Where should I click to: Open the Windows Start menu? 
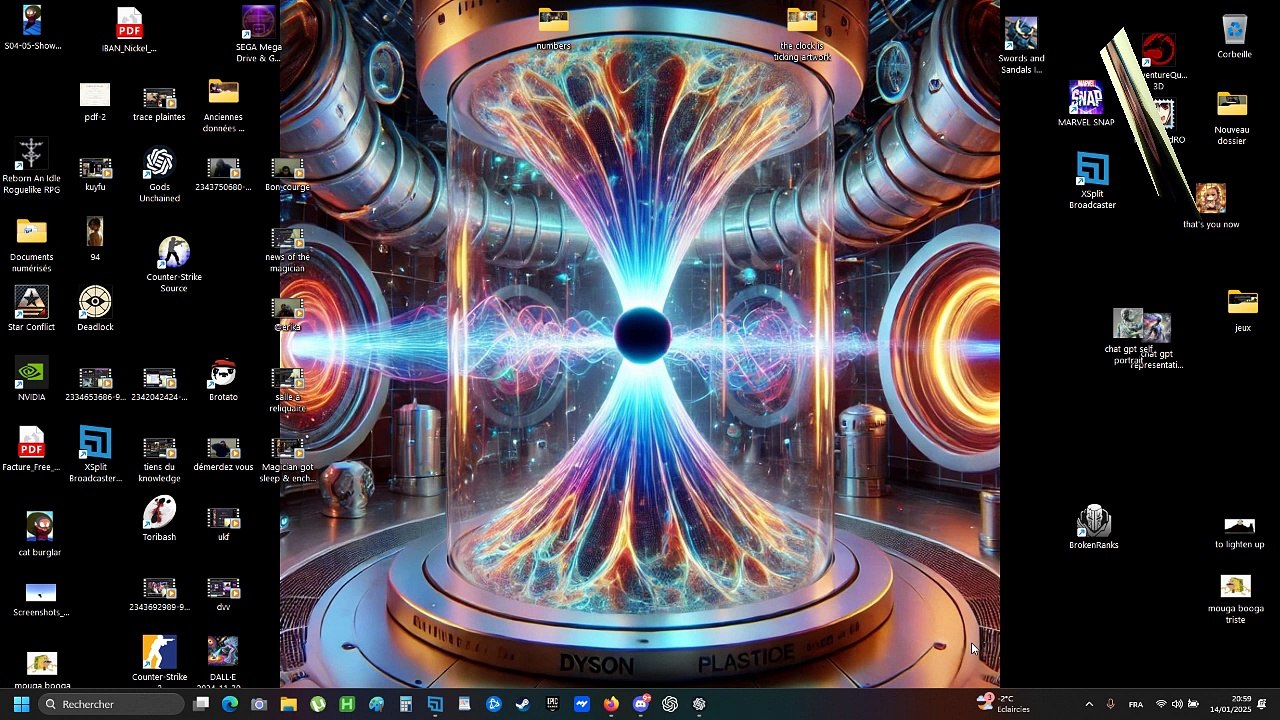pyautogui.click(x=21, y=704)
